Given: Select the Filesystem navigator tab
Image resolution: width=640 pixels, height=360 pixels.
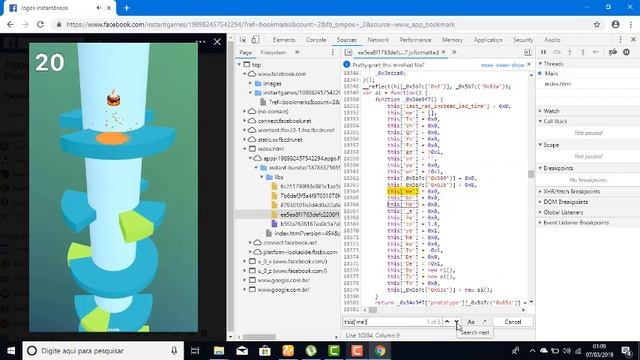Looking at the screenshot, I should click(x=273, y=53).
